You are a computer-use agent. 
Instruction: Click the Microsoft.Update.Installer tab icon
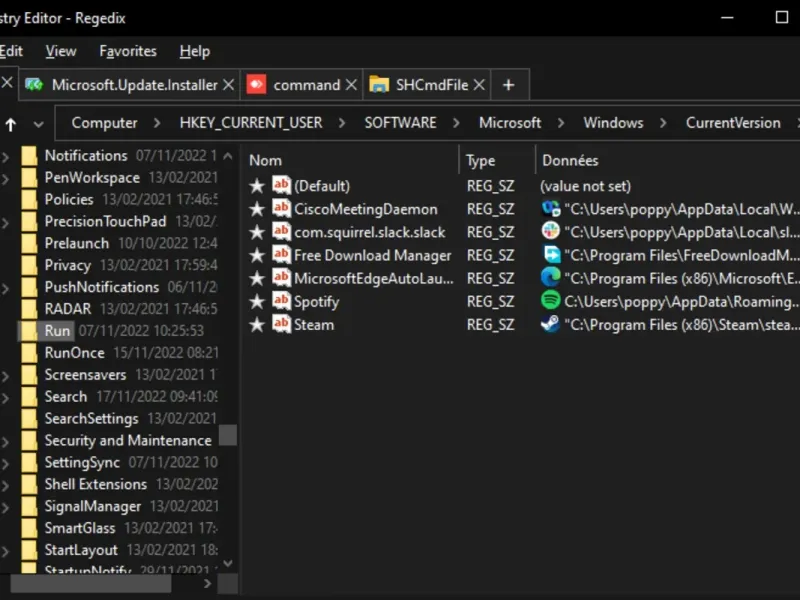[x=35, y=84]
